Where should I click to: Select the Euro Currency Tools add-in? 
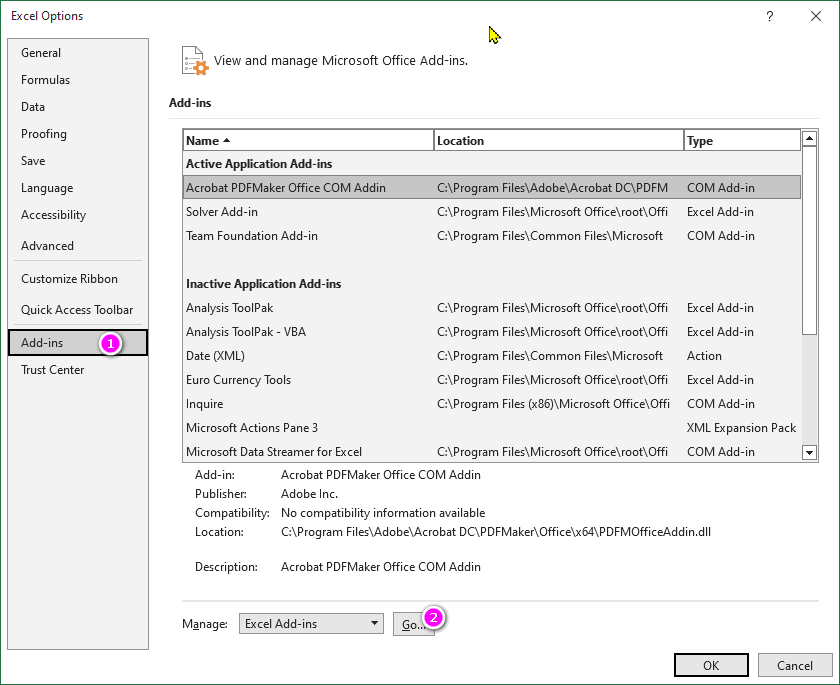300,380
